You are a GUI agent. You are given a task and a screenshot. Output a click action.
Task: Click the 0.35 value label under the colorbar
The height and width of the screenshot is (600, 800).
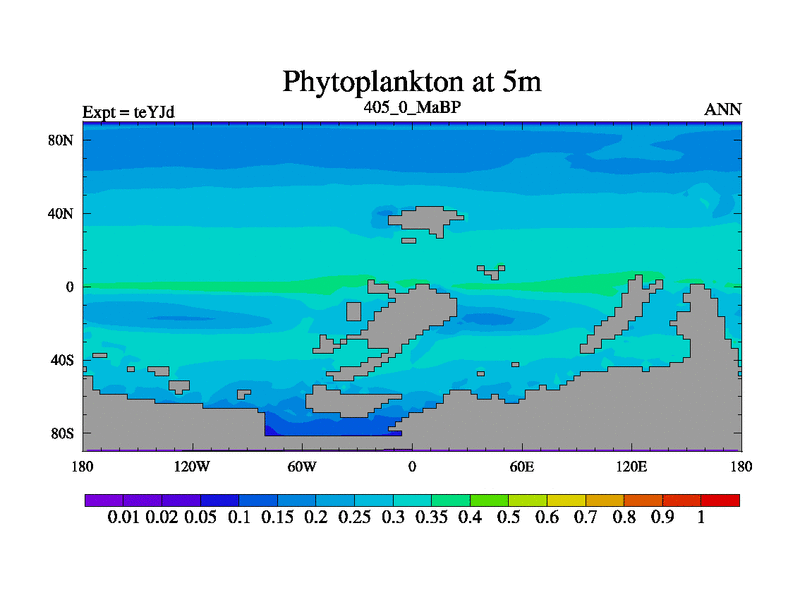(x=432, y=517)
